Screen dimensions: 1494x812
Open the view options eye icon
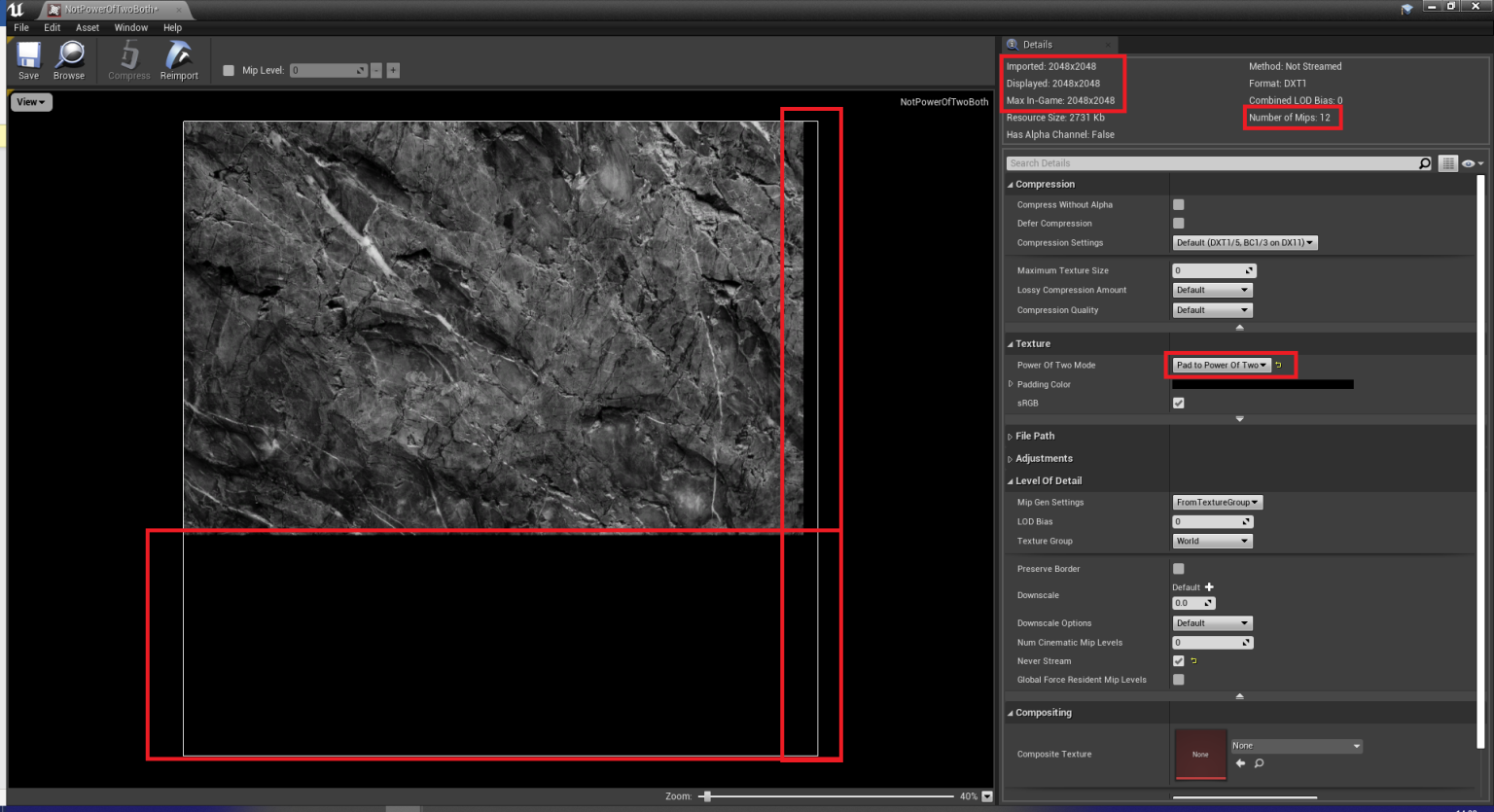tap(1467, 162)
